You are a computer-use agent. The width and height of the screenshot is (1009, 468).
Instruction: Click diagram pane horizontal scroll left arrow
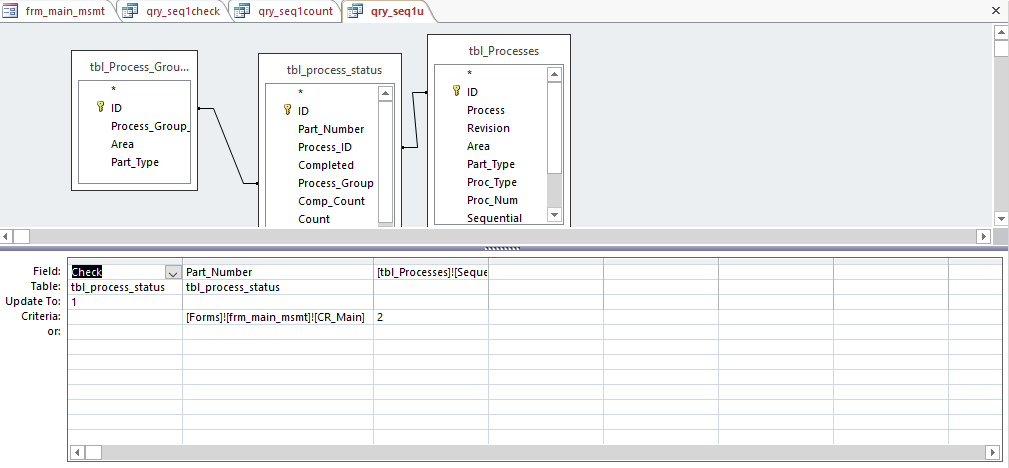click(5, 236)
